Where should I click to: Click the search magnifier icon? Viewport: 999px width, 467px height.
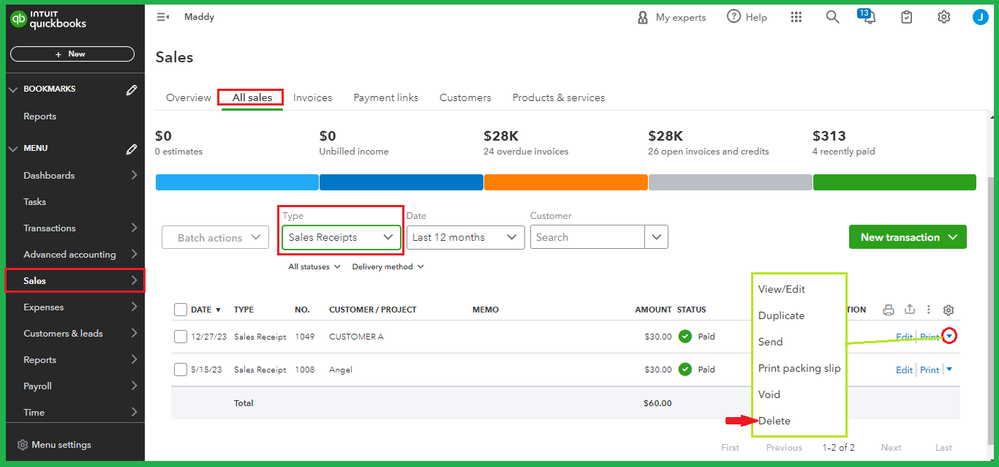point(832,17)
